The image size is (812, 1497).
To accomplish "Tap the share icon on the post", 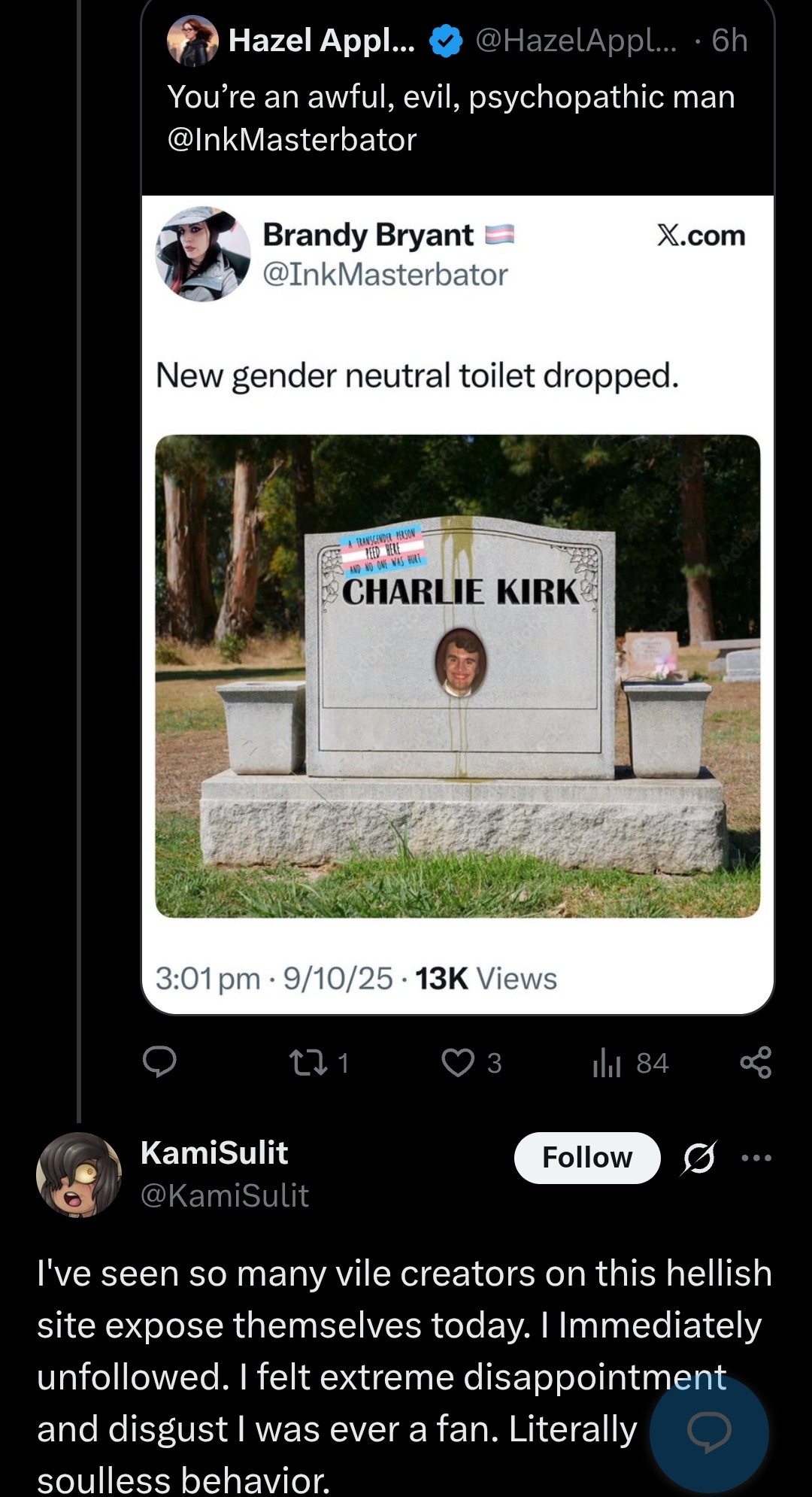I will (756, 1062).
